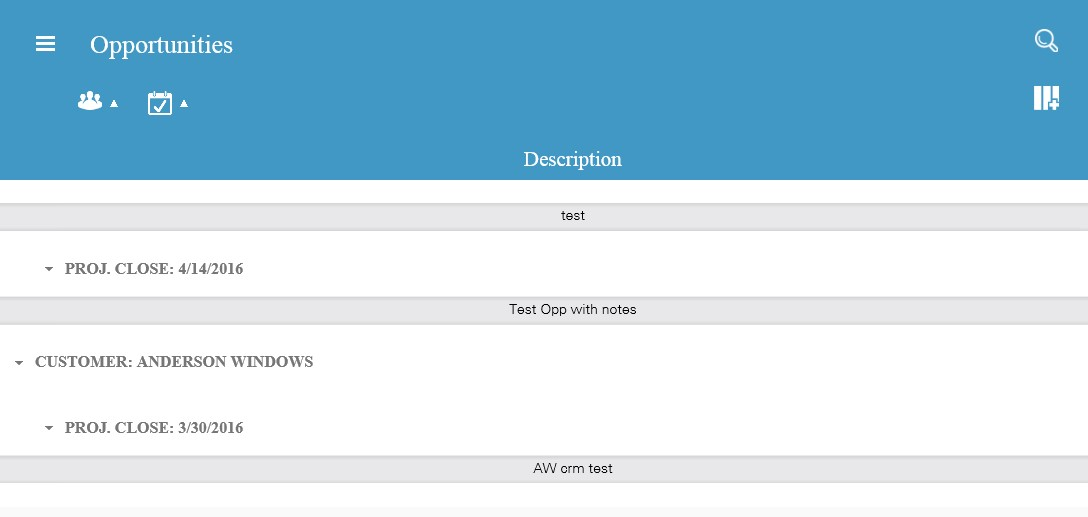Click the Description column header
The width and height of the screenshot is (1088, 517).
(x=572, y=159)
